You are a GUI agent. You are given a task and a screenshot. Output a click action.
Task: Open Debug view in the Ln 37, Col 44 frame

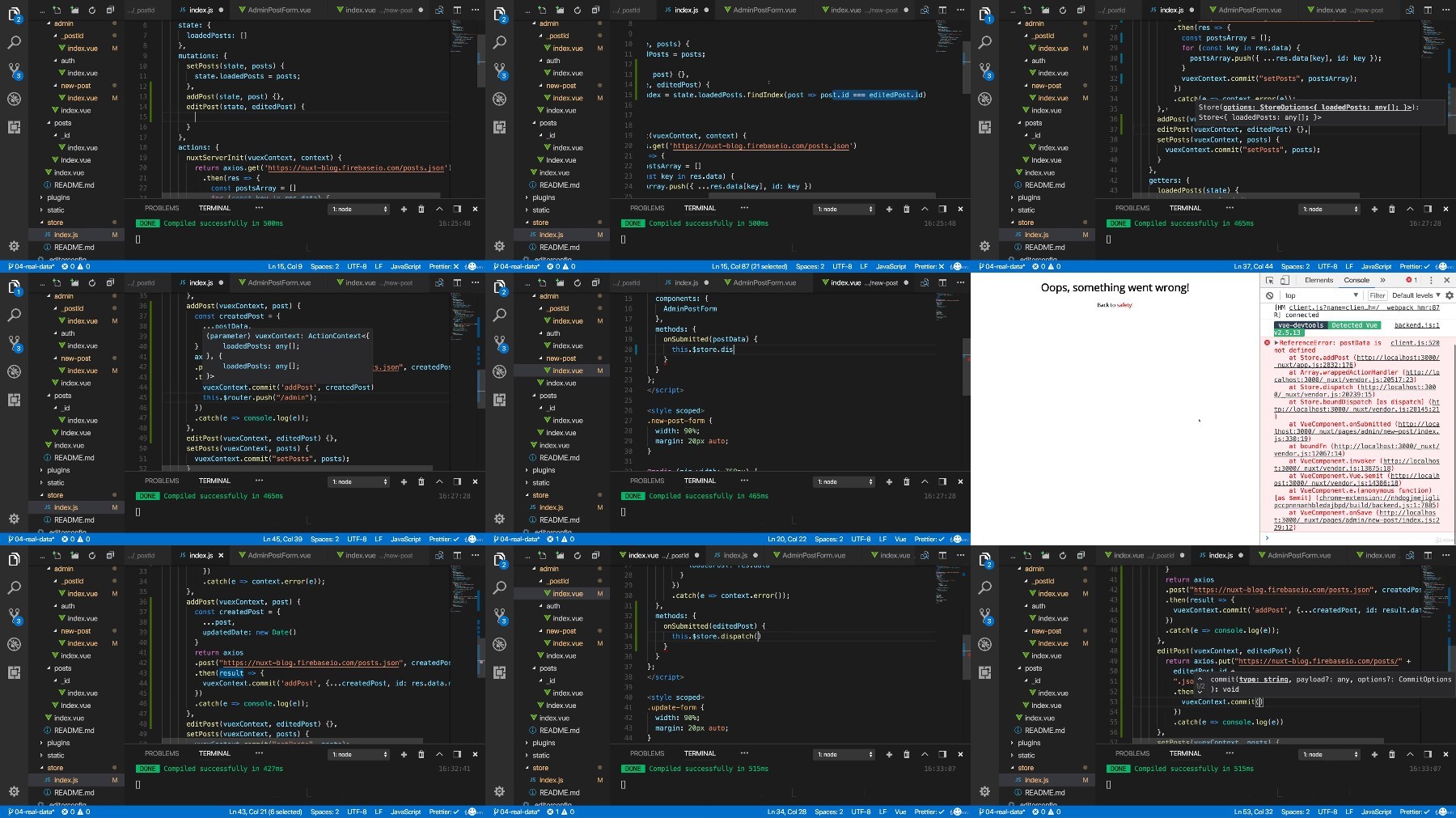pyautogui.click(x=984, y=99)
